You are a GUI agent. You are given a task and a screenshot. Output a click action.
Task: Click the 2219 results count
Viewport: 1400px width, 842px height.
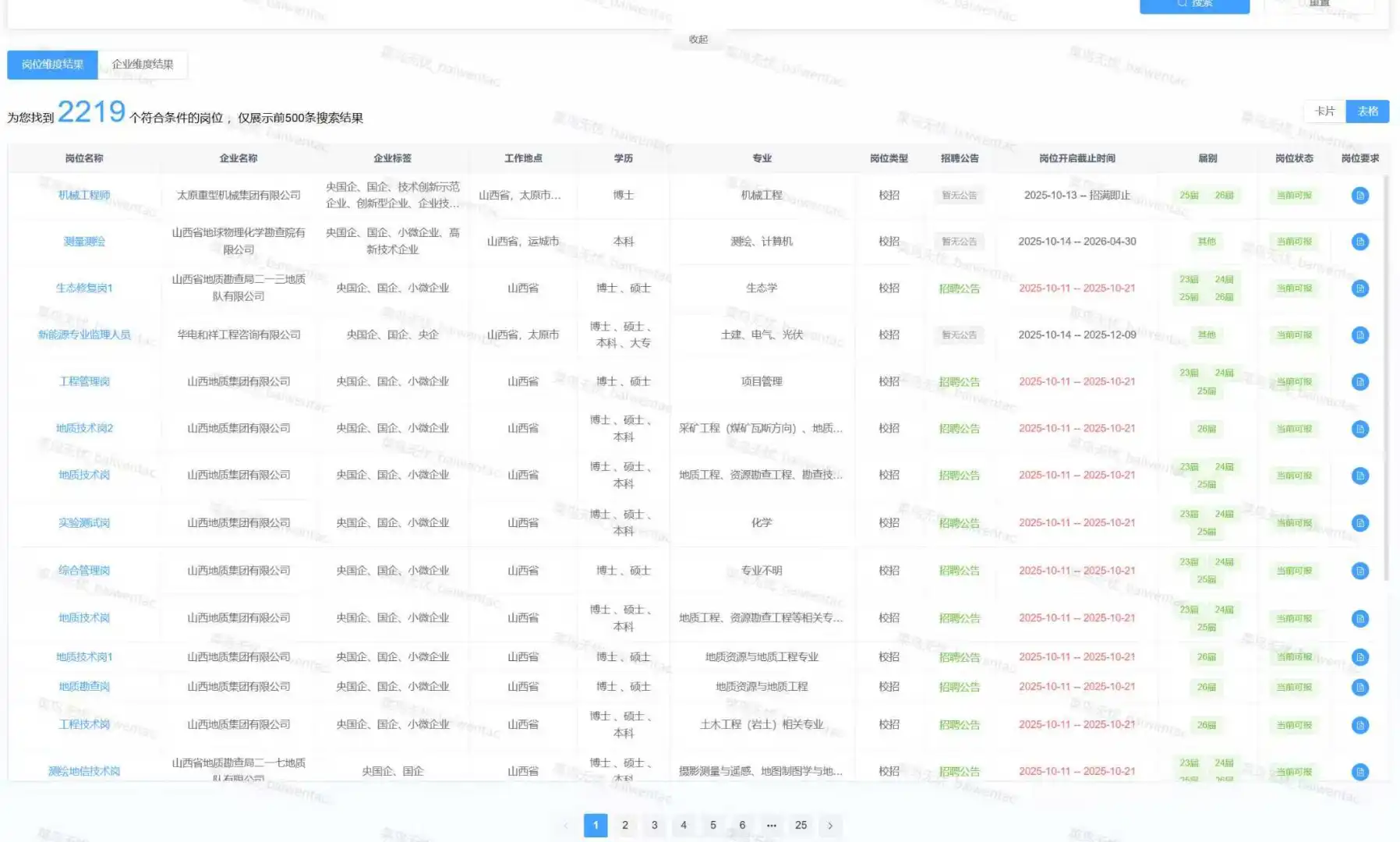91,112
